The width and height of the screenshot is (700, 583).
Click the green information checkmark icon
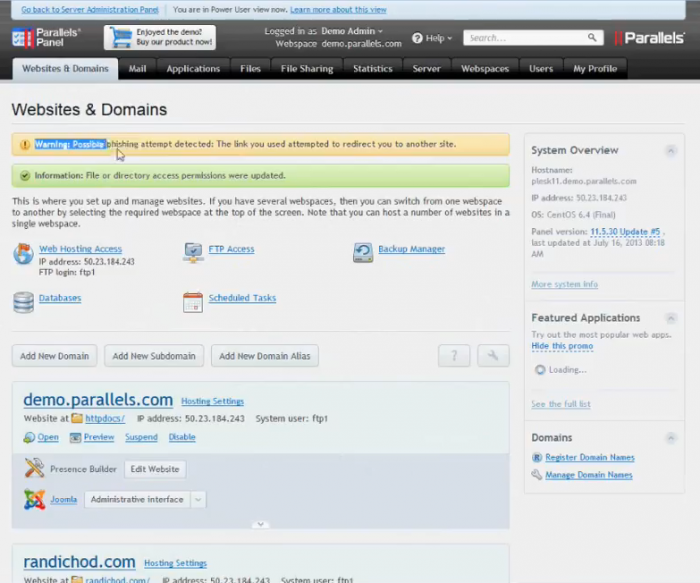tap(25, 176)
